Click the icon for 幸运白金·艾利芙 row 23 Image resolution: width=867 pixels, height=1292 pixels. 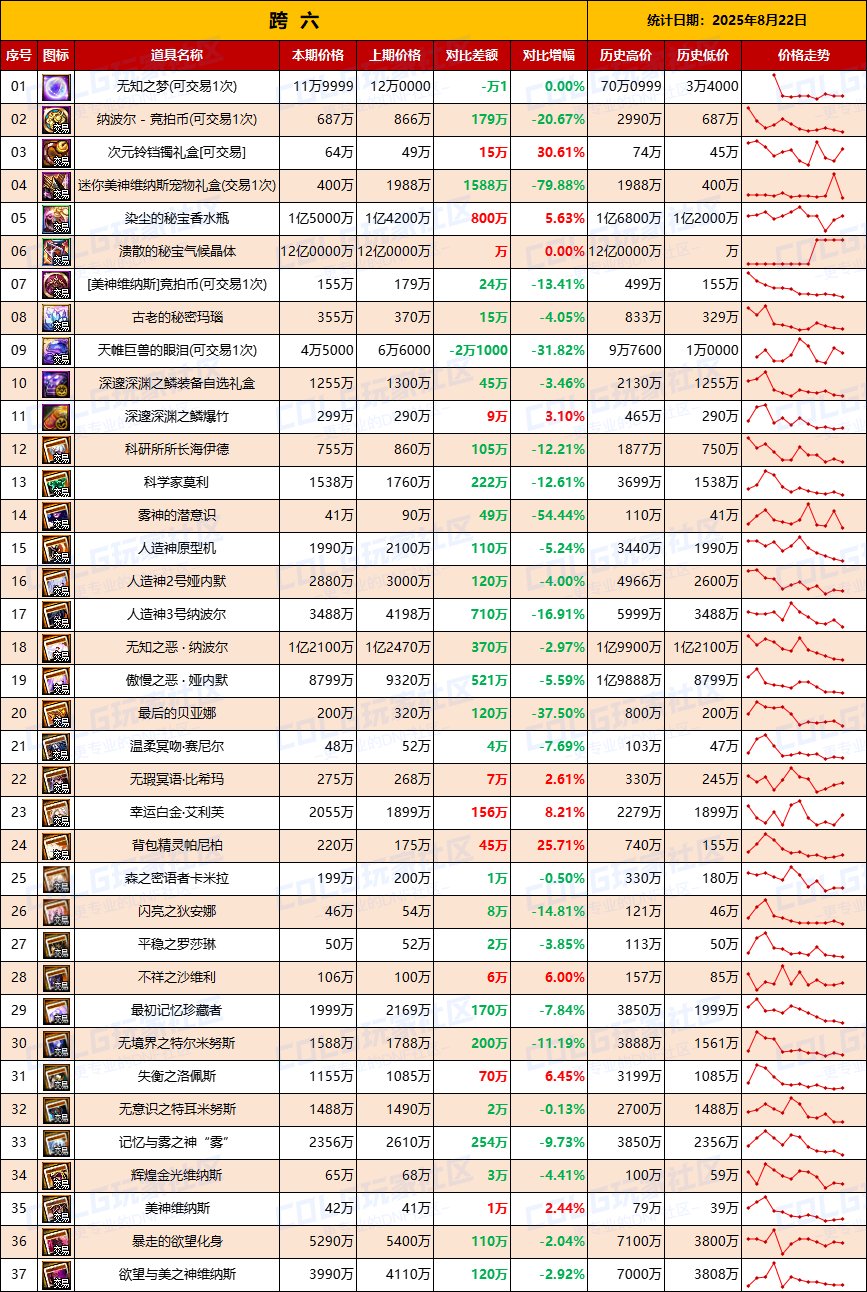pyautogui.click(x=56, y=813)
